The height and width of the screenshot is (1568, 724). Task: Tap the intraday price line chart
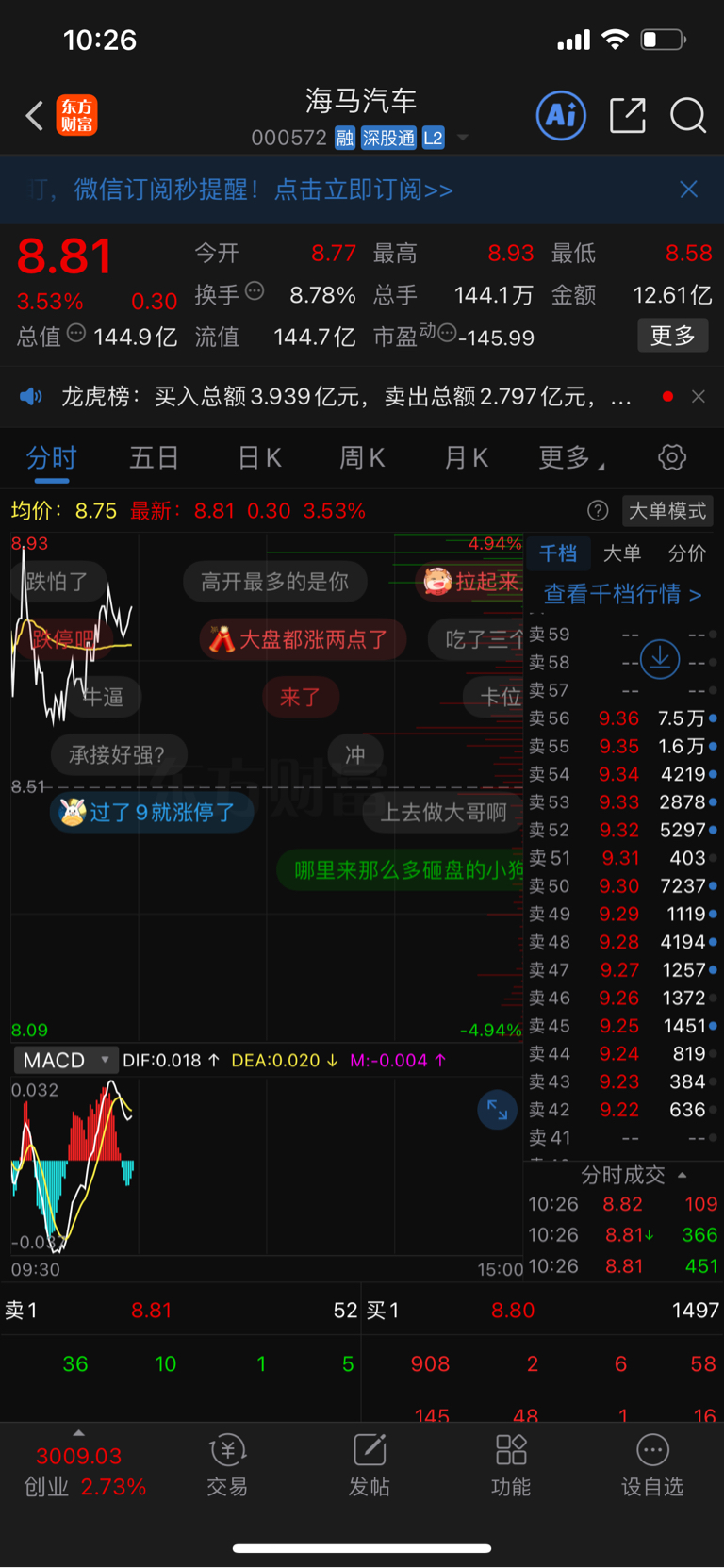coord(266,787)
